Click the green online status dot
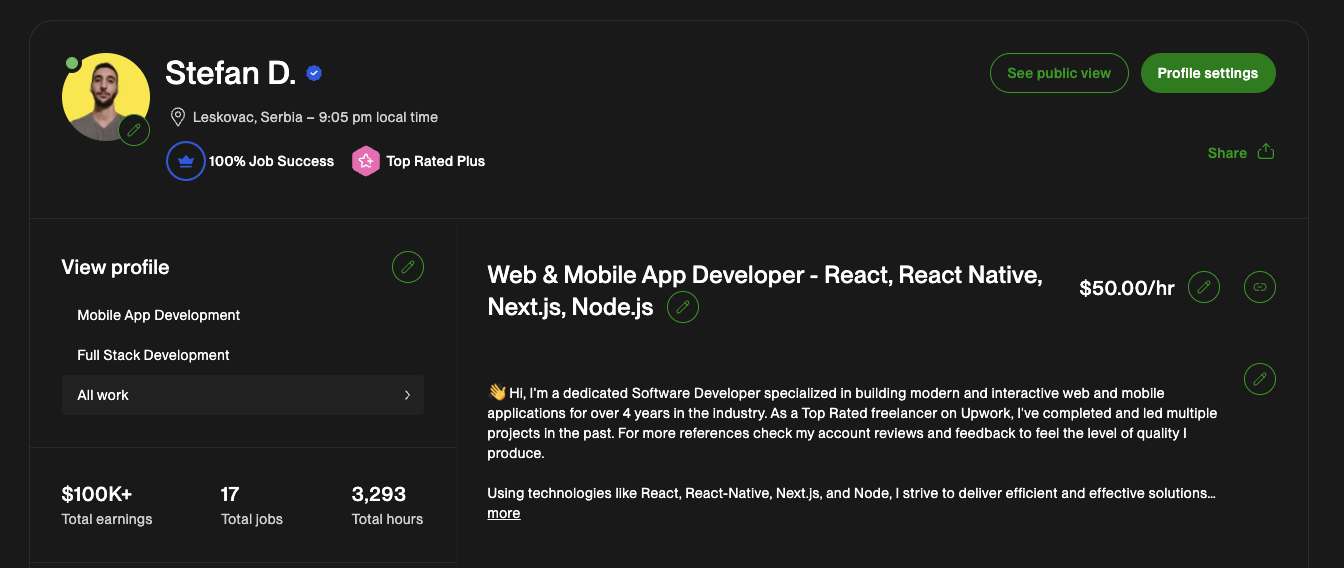The width and height of the screenshot is (1344, 568). point(72,64)
